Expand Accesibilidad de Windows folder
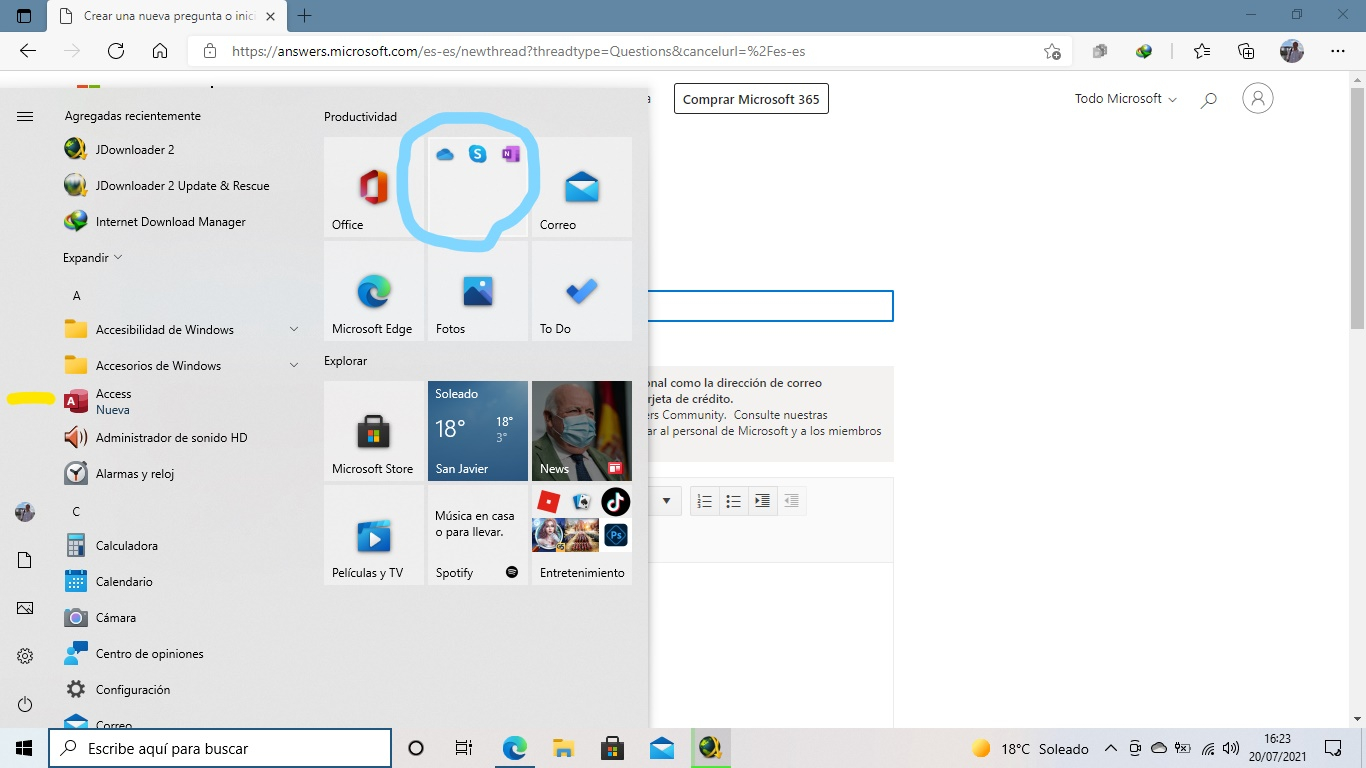Image resolution: width=1366 pixels, height=768 pixels. (x=181, y=329)
